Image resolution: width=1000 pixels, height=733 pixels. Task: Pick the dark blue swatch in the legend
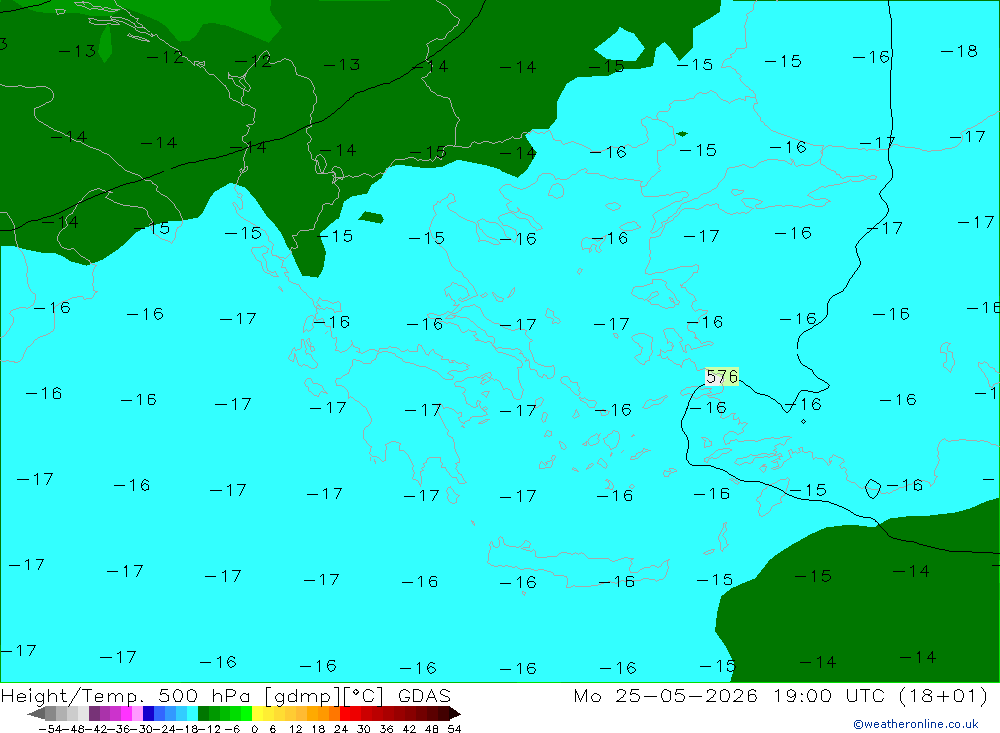tap(148, 714)
